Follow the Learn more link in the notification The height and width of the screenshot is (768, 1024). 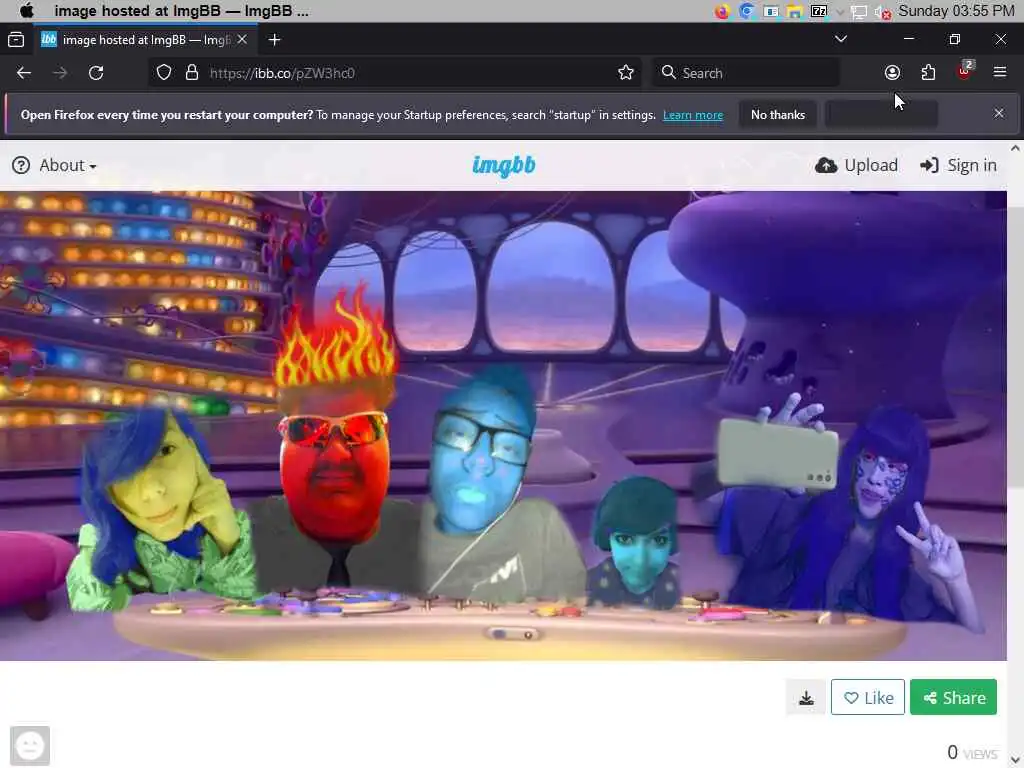pyautogui.click(x=693, y=115)
